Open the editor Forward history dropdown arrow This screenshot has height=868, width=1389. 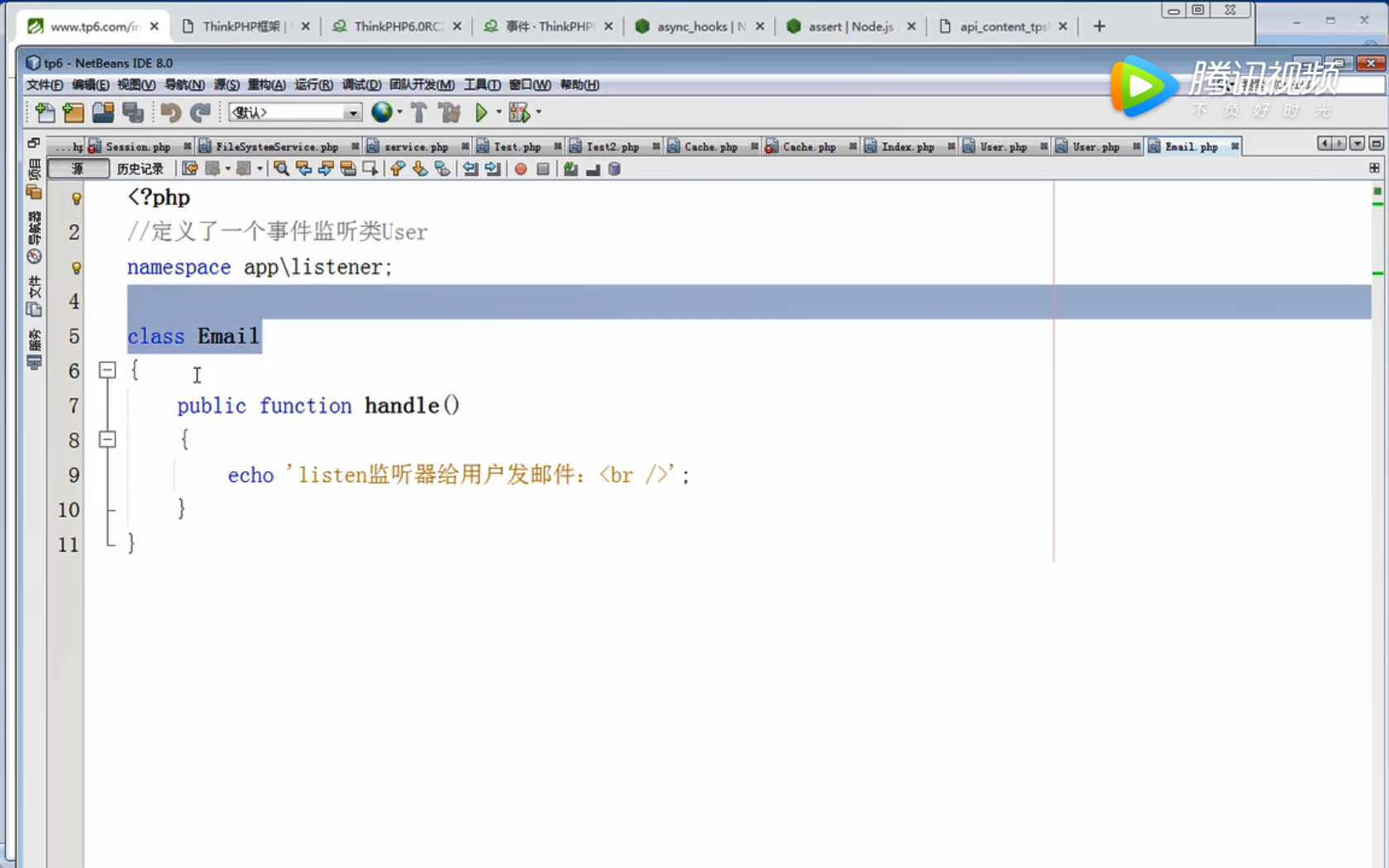click(260, 169)
